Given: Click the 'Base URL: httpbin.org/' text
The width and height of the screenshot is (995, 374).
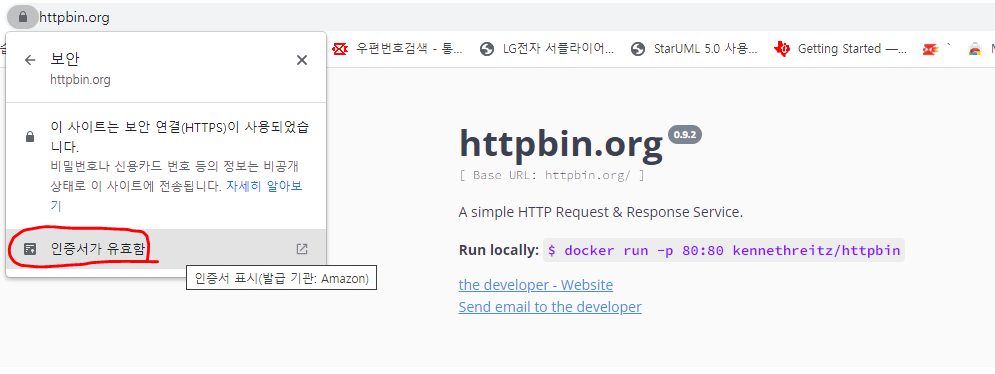Looking at the screenshot, I should click(551, 175).
